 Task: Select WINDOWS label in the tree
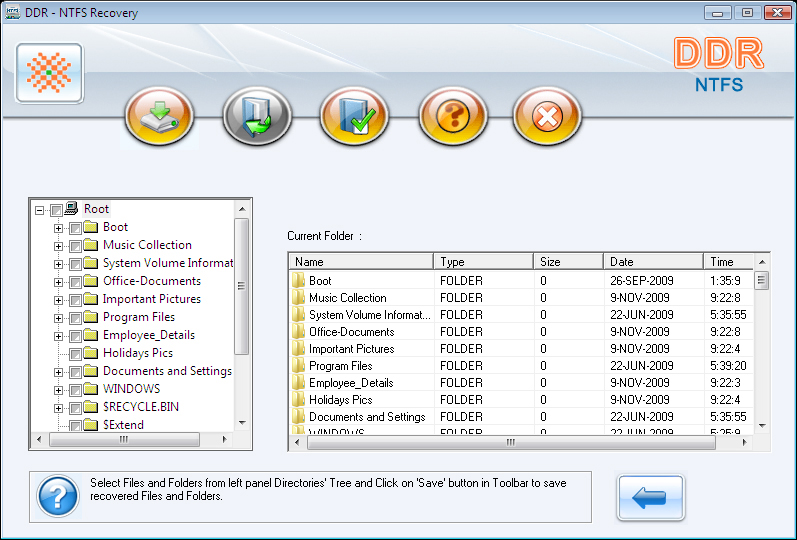(x=131, y=389)
